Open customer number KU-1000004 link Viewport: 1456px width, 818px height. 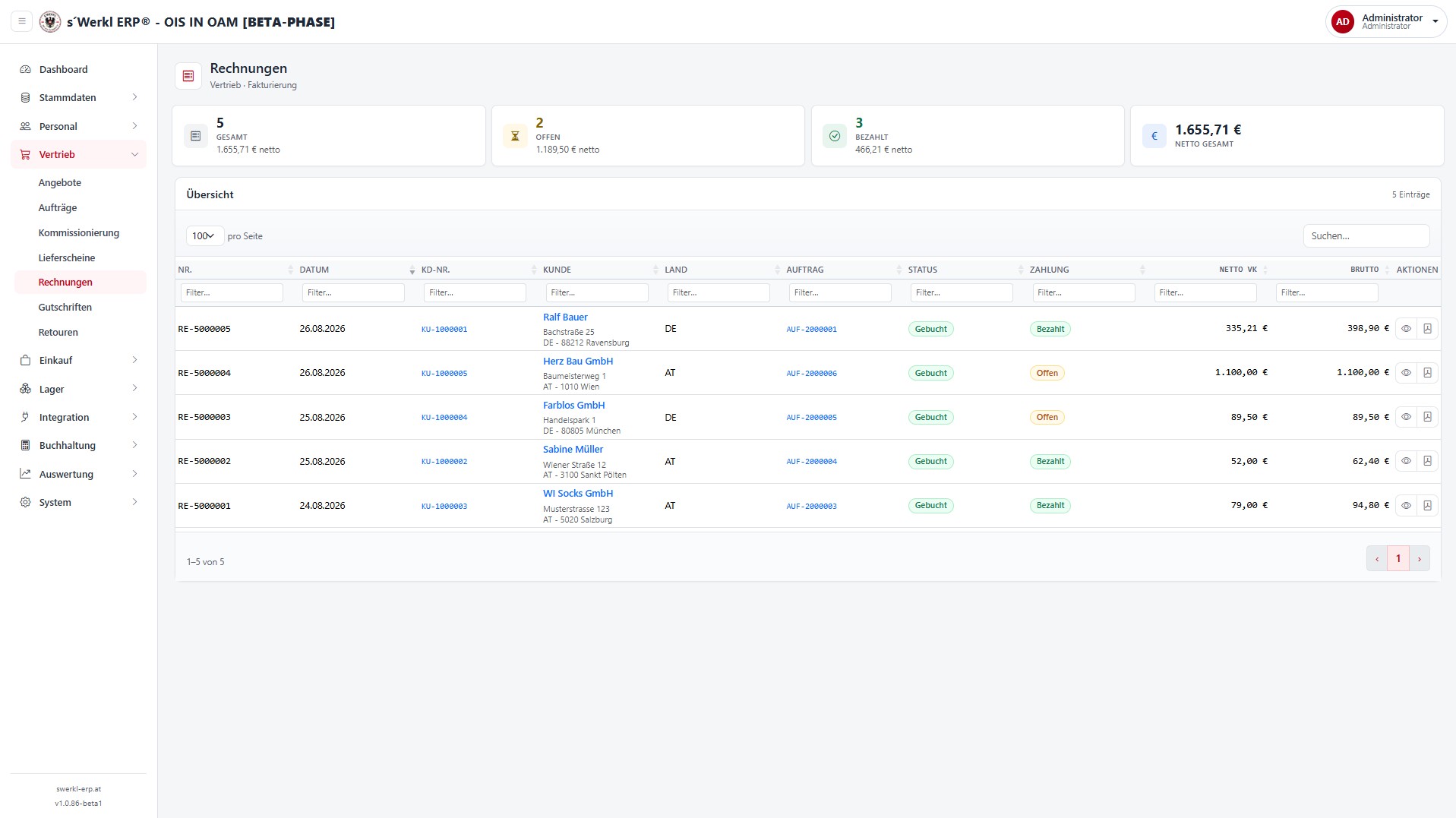point(444,417)
